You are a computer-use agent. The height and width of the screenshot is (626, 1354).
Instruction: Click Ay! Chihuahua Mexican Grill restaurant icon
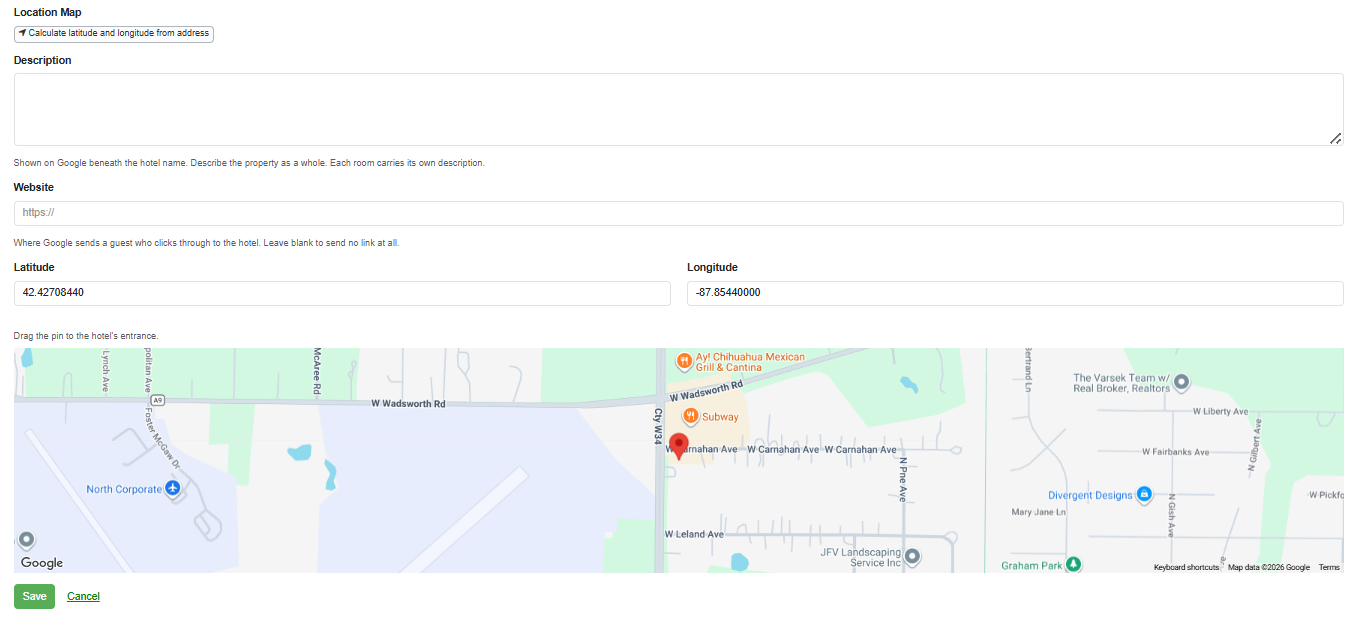pyautogui.click(x=684, y=361)
